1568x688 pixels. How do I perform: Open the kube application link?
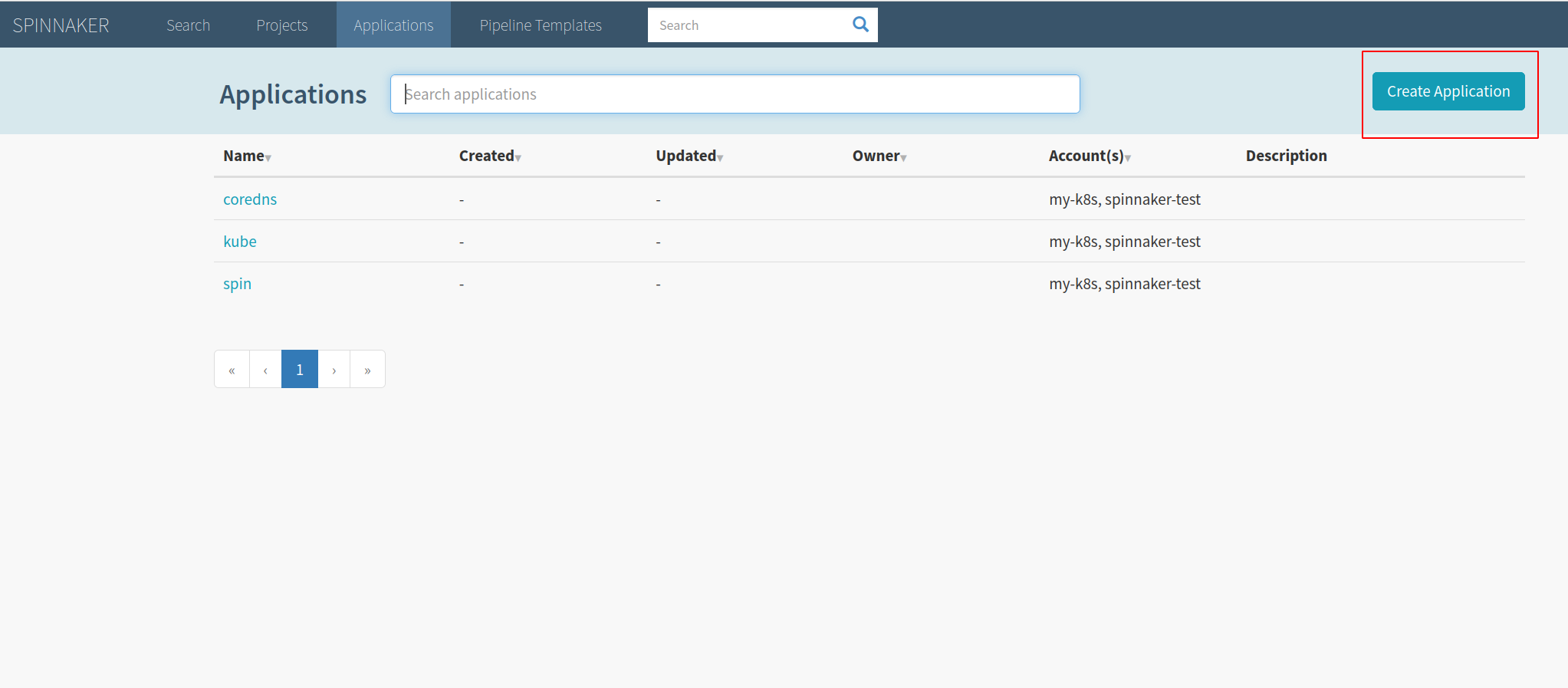(240, 242)
